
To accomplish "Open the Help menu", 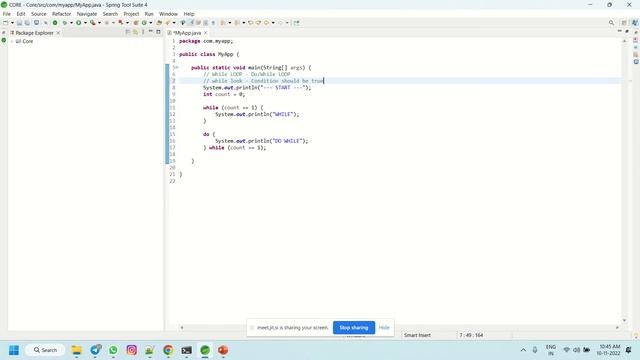I will tap(189, 14).
